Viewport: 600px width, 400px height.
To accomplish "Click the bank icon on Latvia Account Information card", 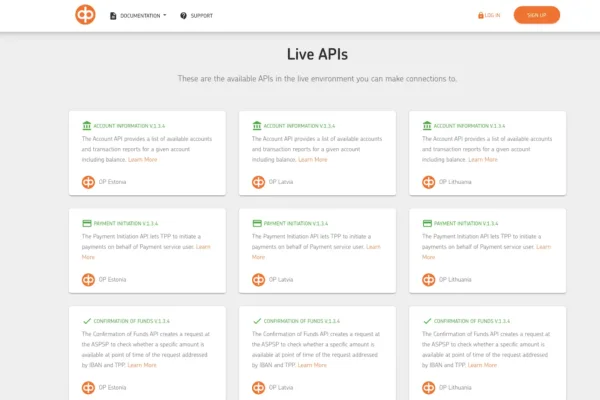I will coord(258,126).
